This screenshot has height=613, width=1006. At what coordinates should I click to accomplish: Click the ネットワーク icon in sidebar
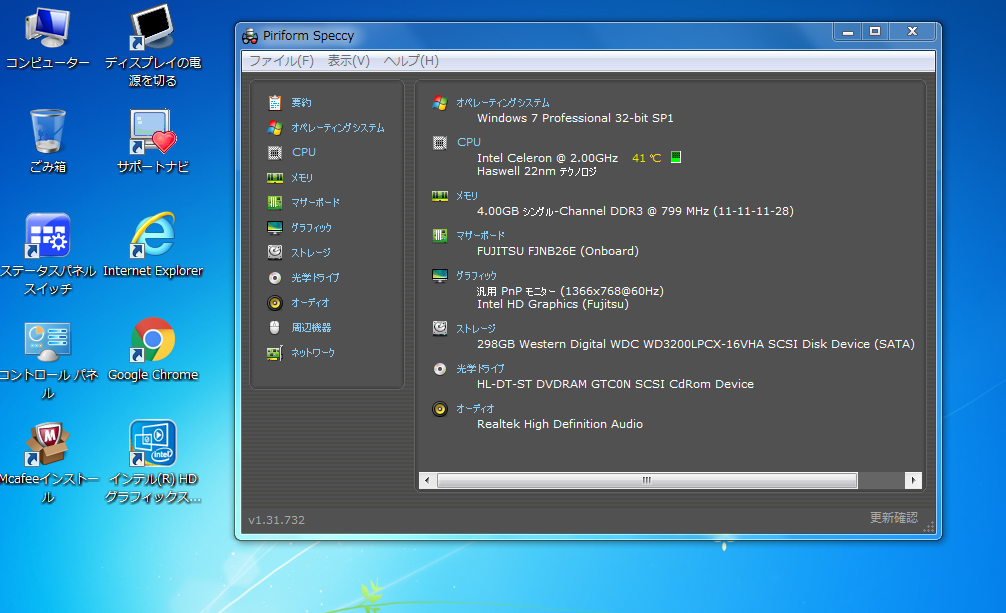coord(275,352)
